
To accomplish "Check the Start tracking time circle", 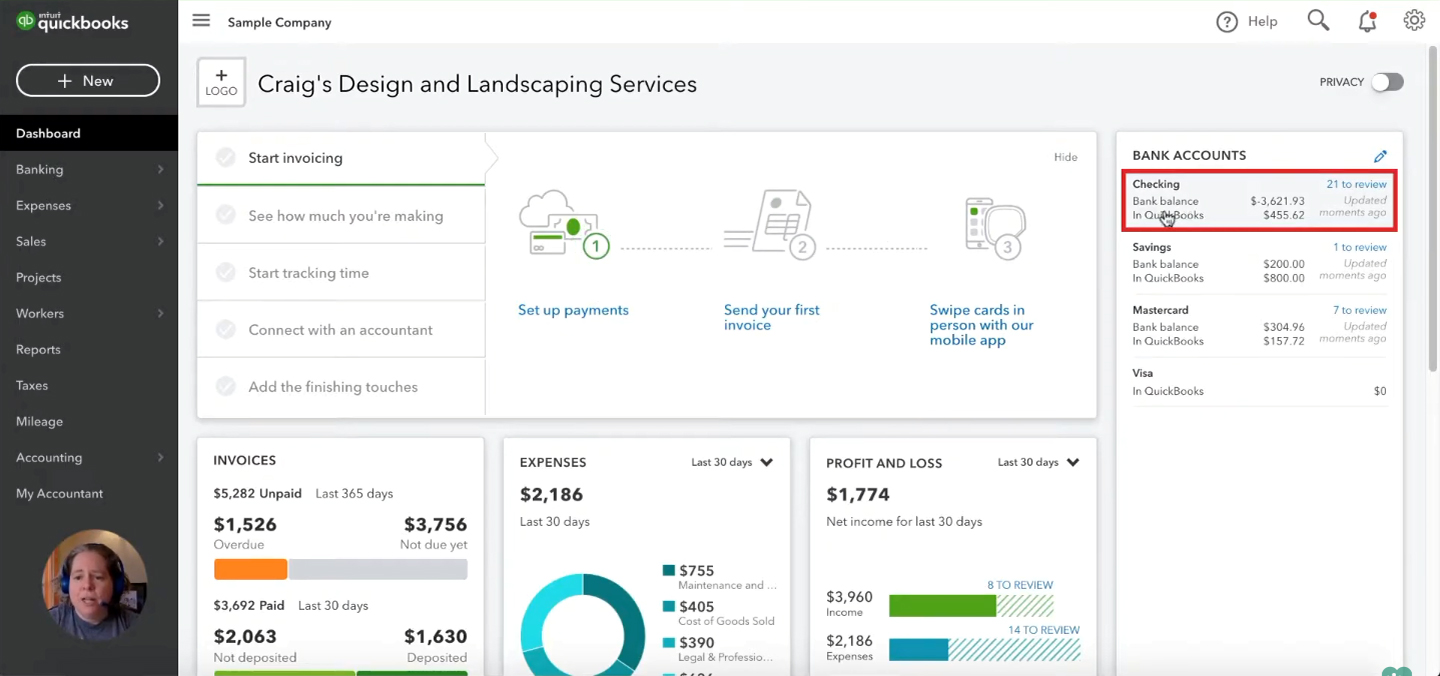I will (226, 273).
